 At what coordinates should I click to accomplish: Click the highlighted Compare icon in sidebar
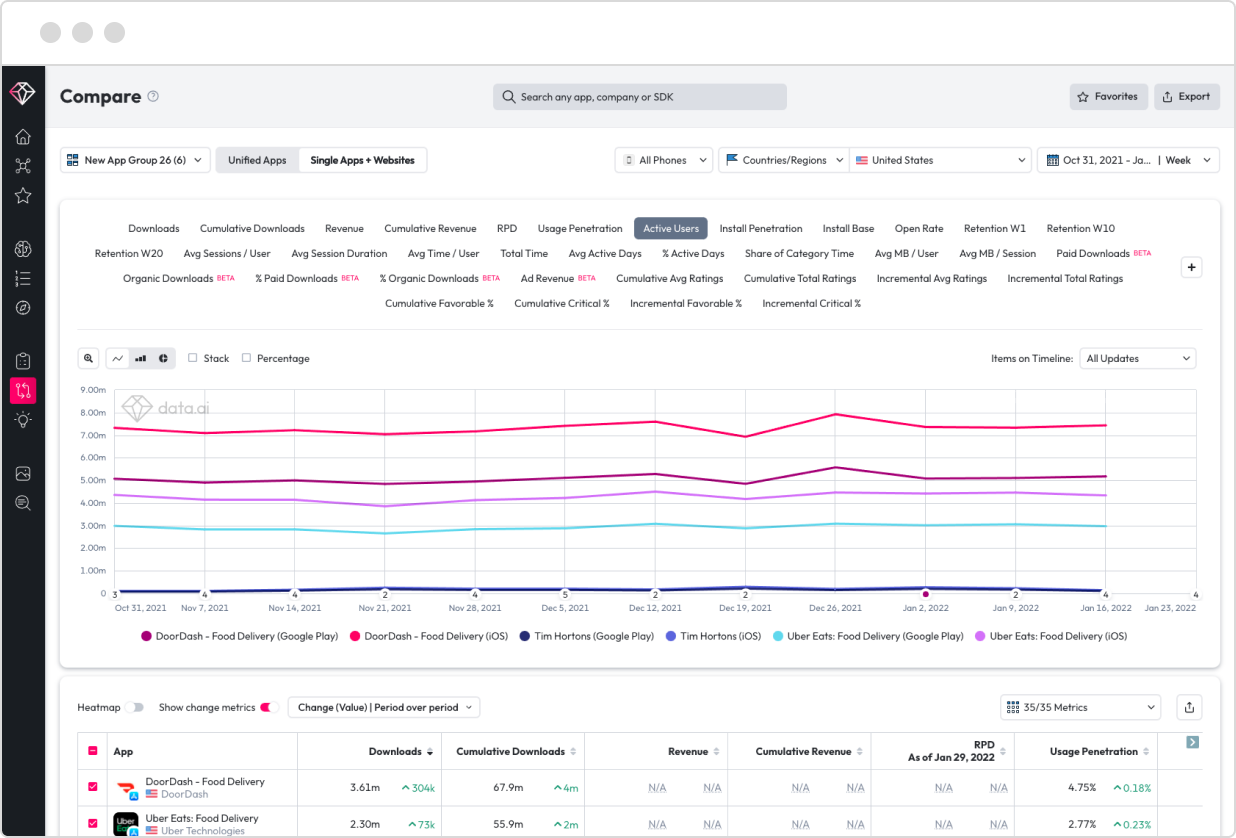pos(23,390)
